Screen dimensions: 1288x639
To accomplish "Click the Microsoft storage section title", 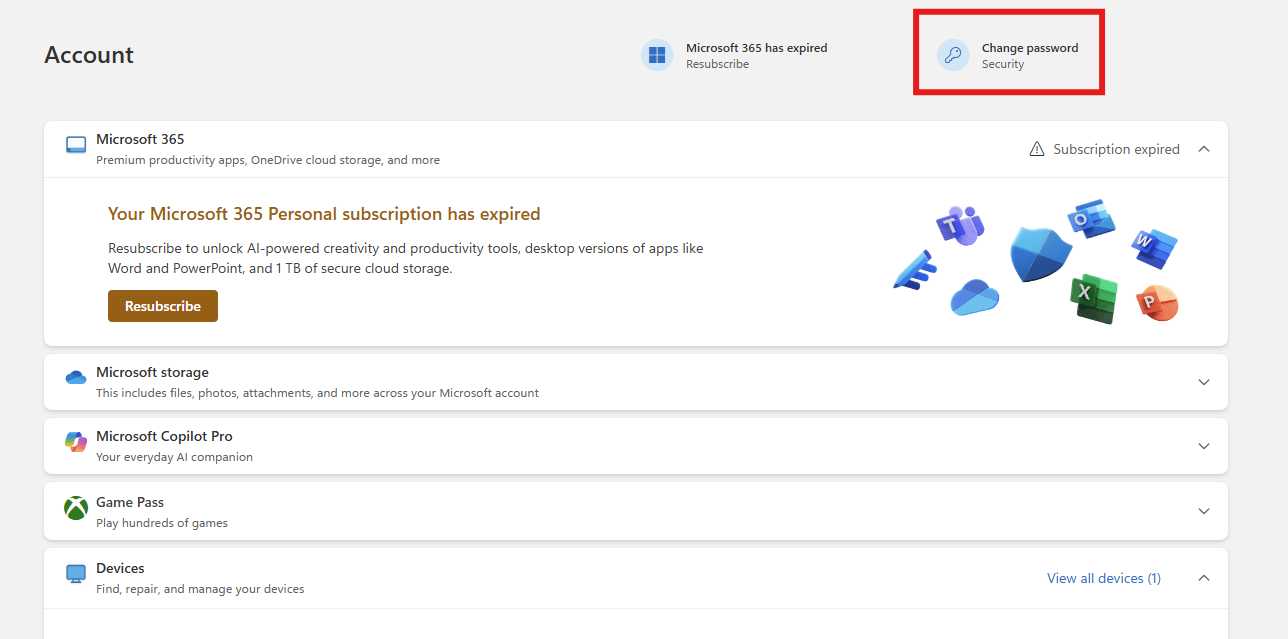I will [x=152, y=372].
